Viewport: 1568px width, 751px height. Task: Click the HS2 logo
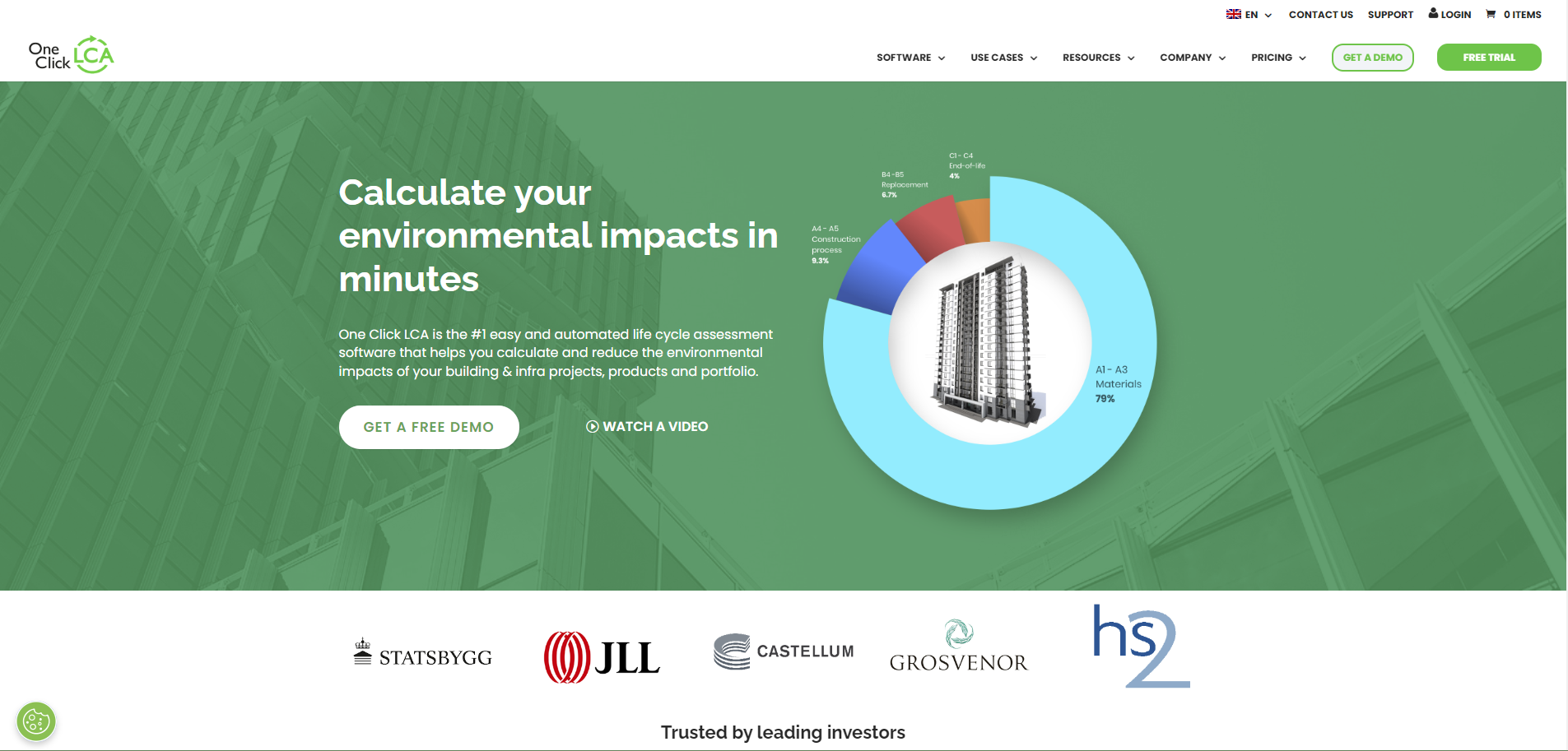point(1142,646)
